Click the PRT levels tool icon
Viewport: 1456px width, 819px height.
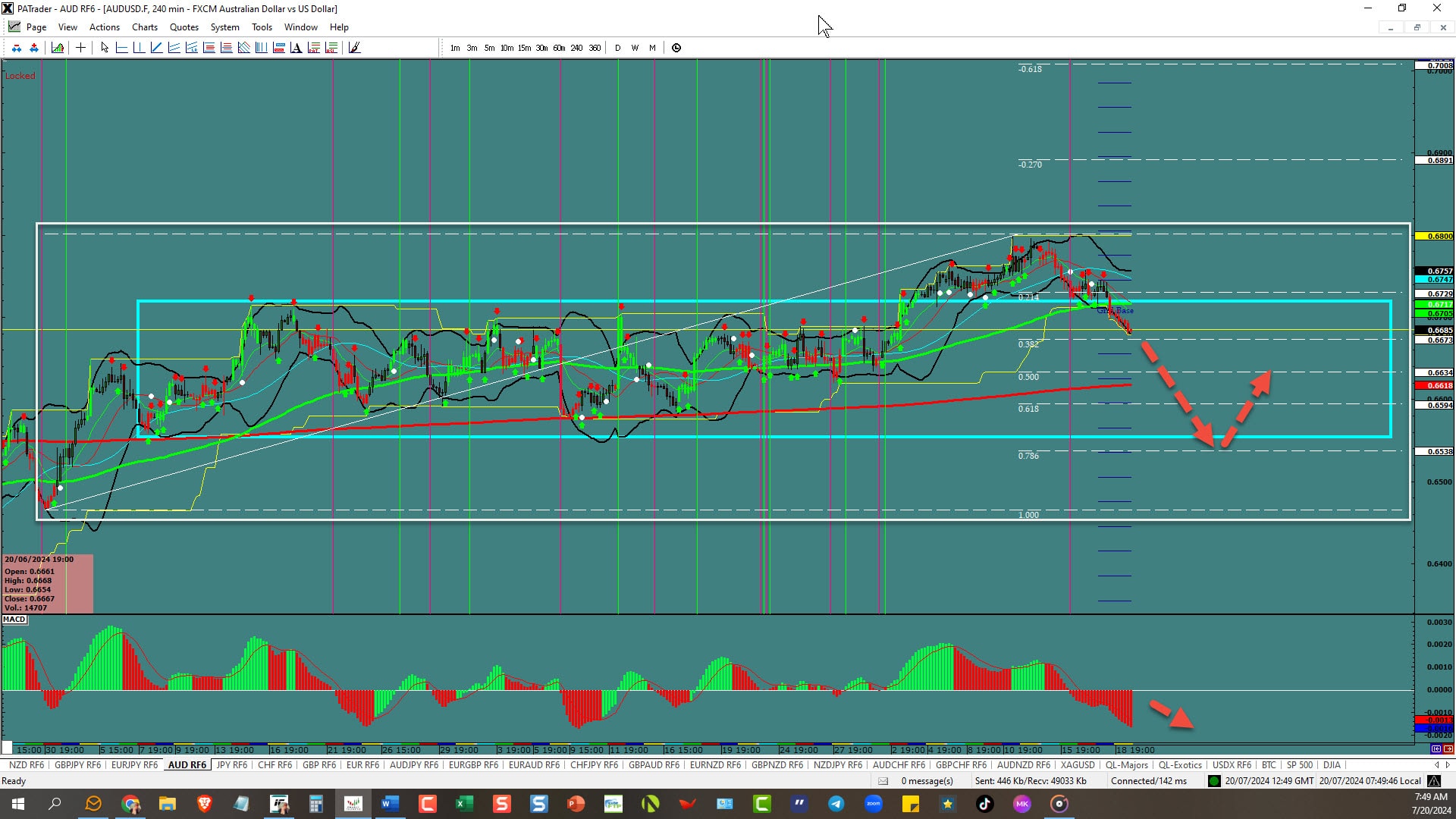pos(313,48)
